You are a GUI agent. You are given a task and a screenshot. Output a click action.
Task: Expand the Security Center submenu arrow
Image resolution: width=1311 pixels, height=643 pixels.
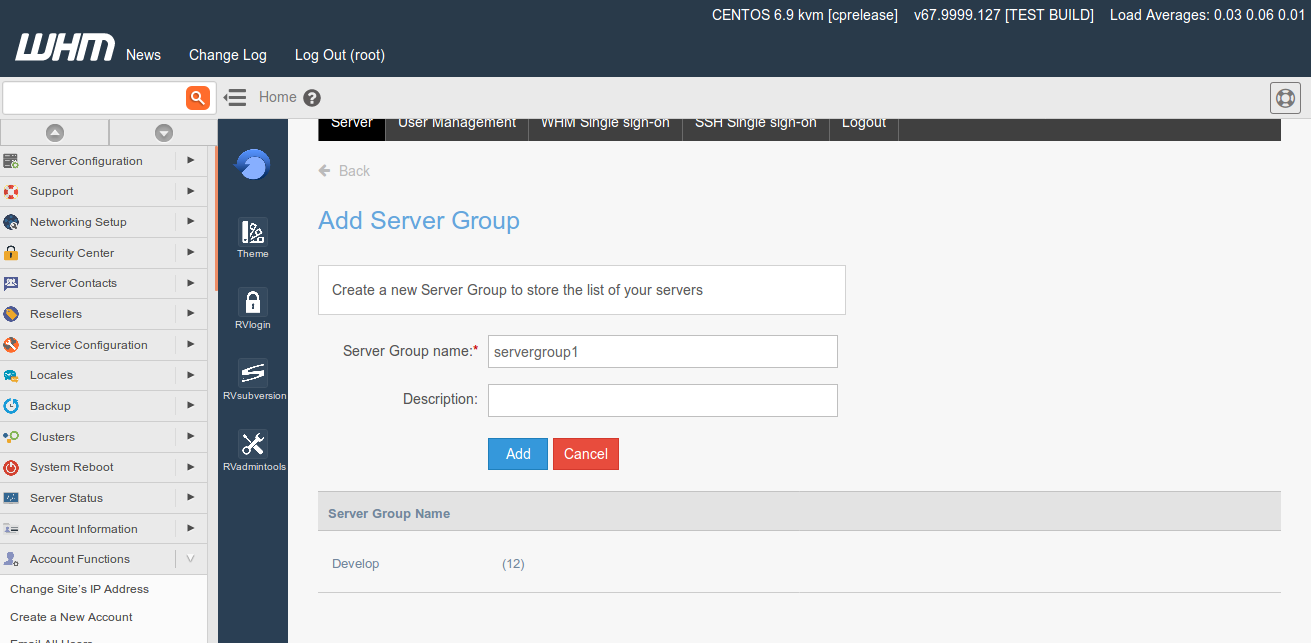[x=190, y=252]
